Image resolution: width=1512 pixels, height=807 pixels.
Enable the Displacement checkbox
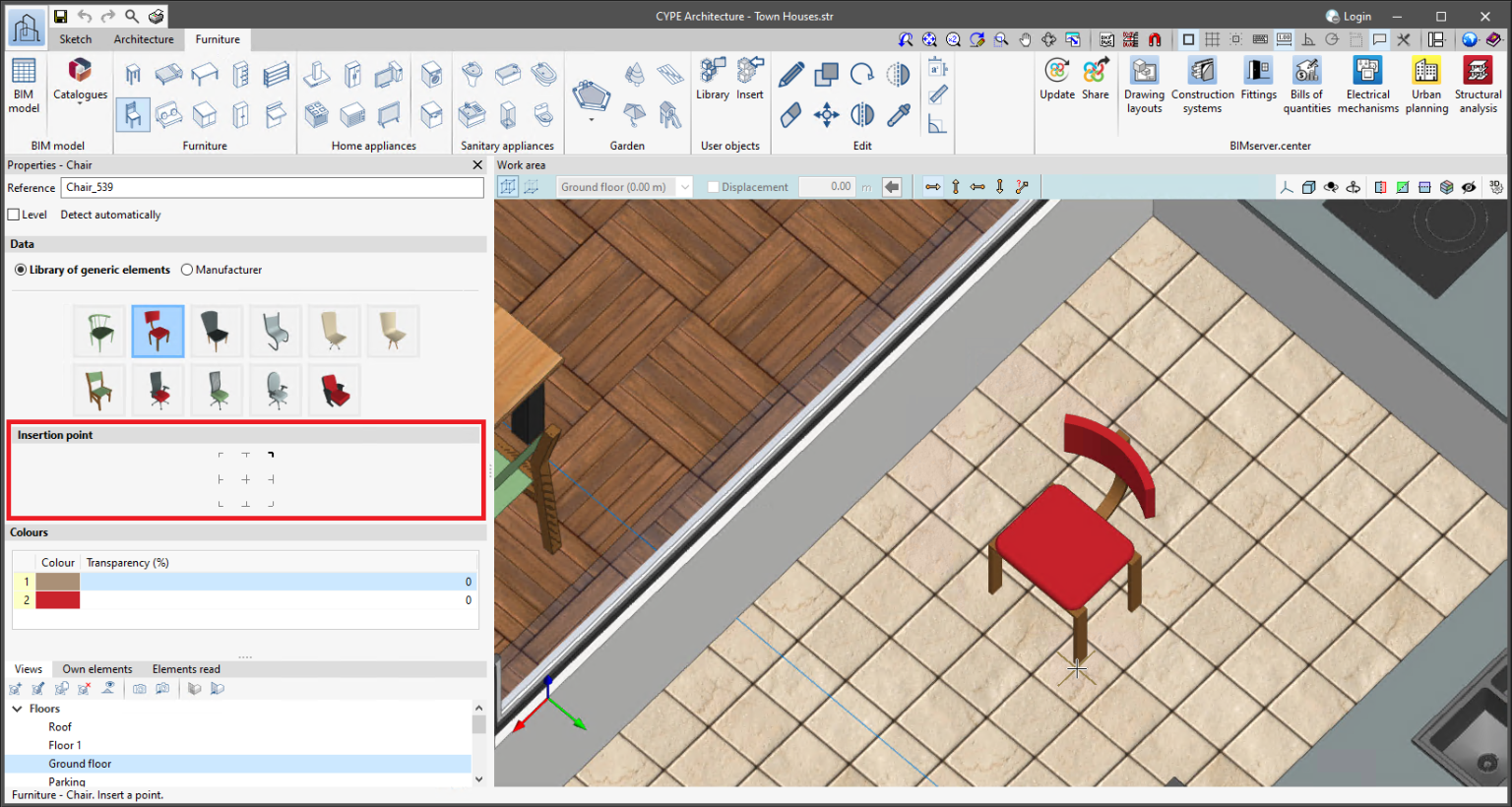712,186
